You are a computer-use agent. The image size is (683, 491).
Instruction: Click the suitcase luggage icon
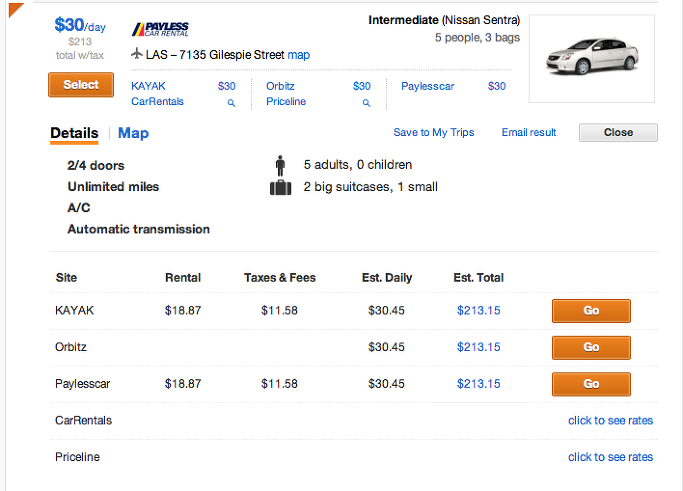pos(281,187)
